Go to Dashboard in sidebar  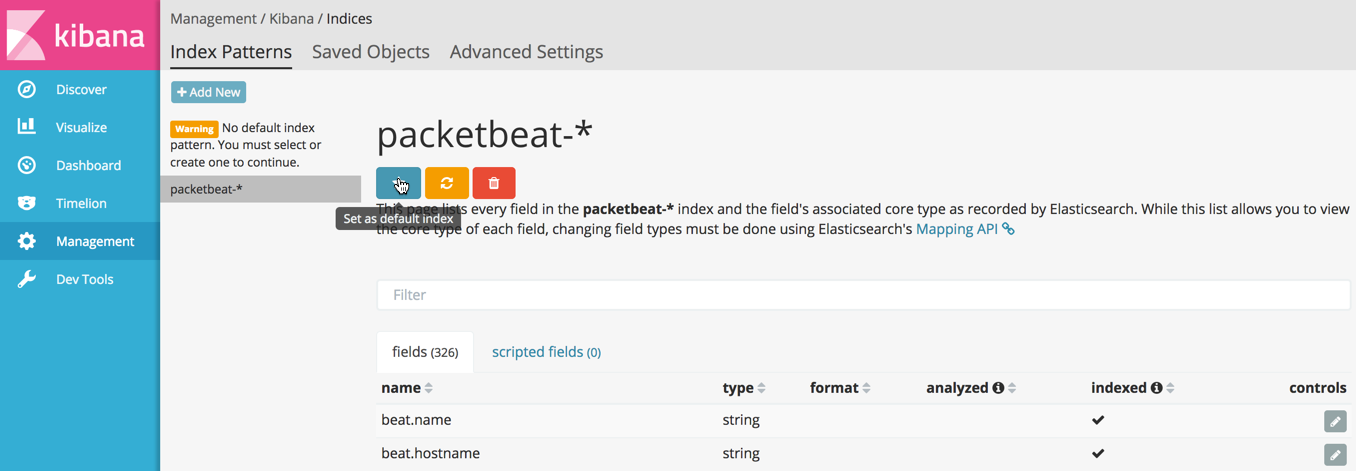click(87, 166)
